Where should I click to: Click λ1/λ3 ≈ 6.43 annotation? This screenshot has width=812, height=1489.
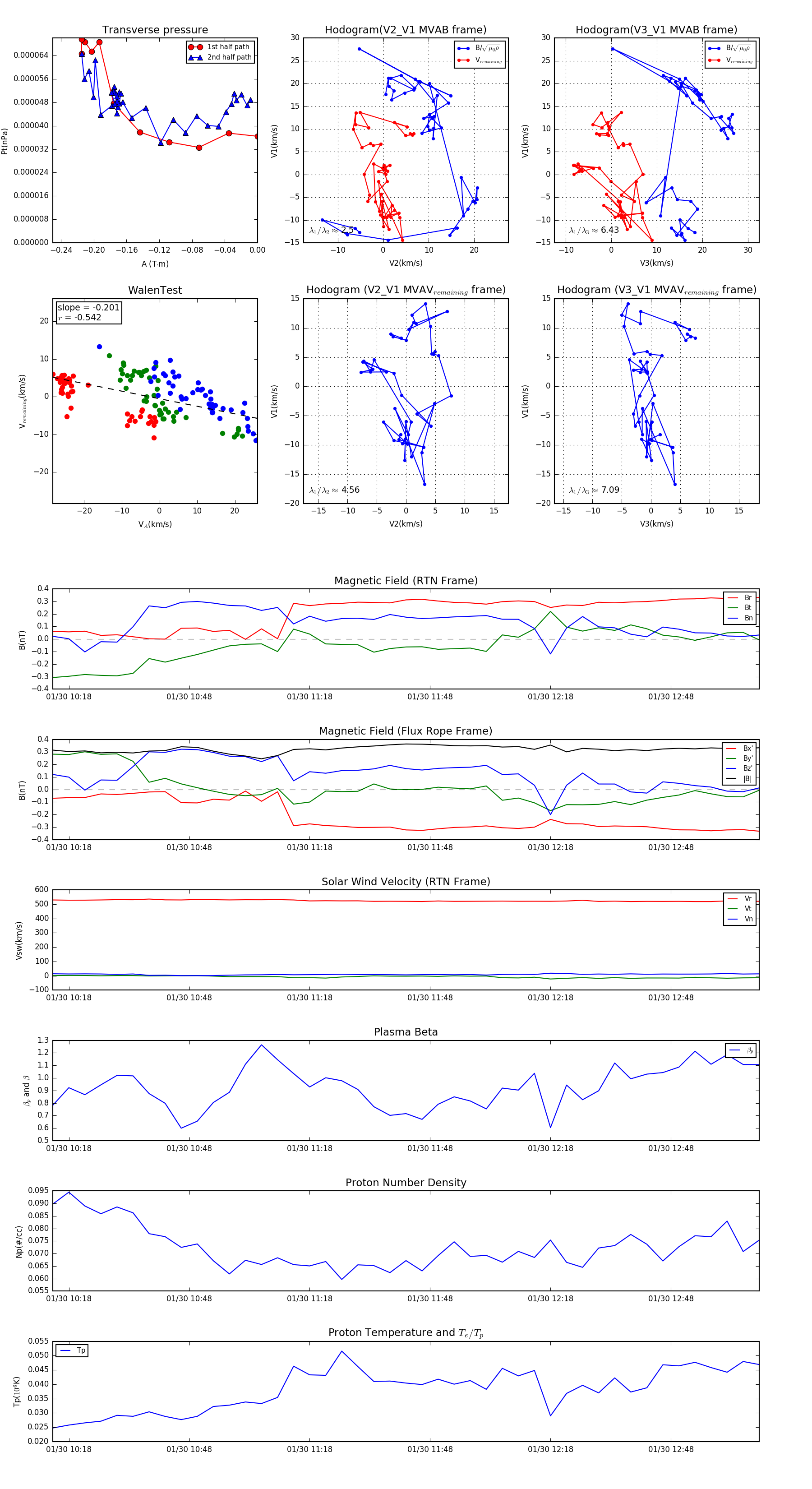(594, 230)
